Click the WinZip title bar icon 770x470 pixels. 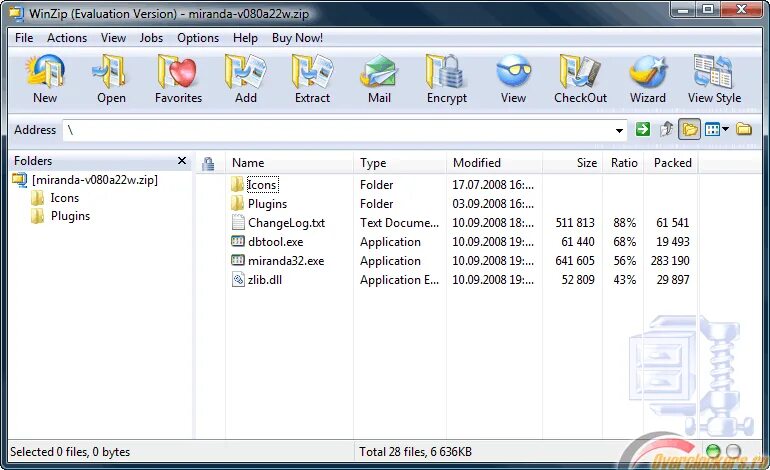[16, 13]
